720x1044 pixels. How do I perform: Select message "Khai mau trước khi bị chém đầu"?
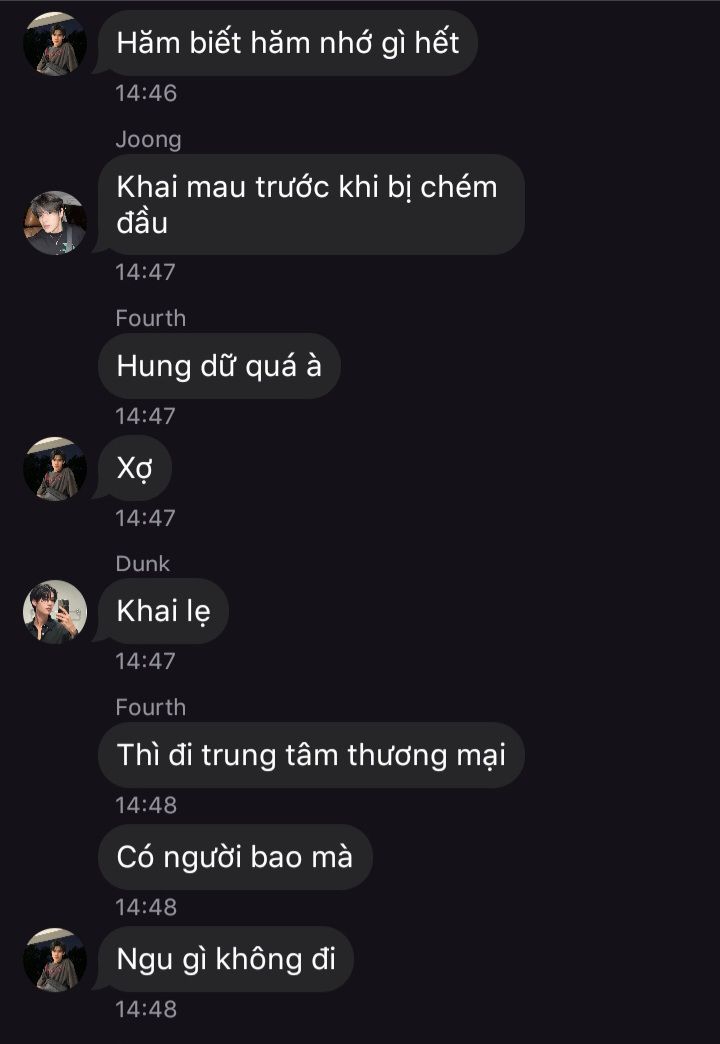[x=311, y=204]
